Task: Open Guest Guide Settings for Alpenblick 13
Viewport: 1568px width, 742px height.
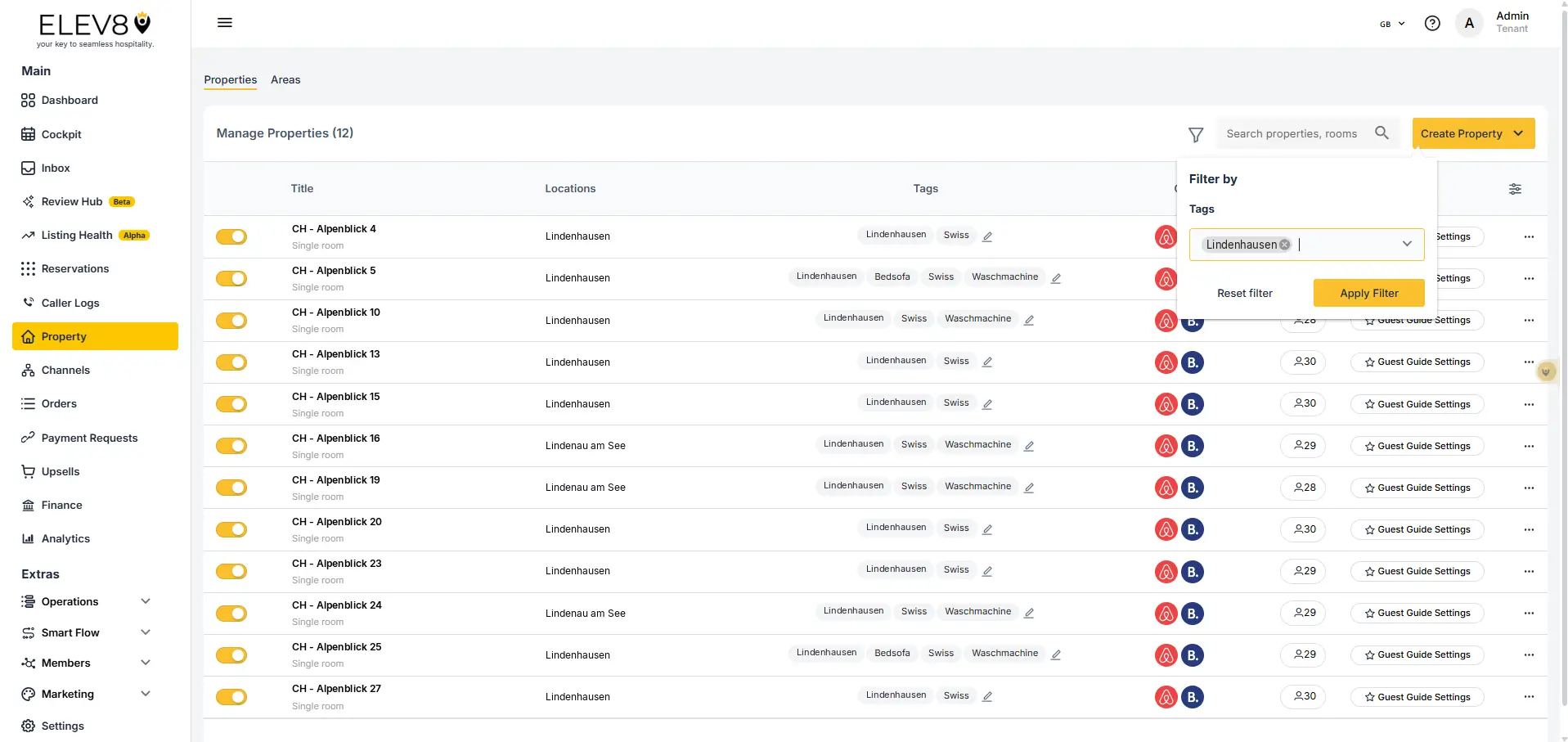Action: tap(1417, 362)
